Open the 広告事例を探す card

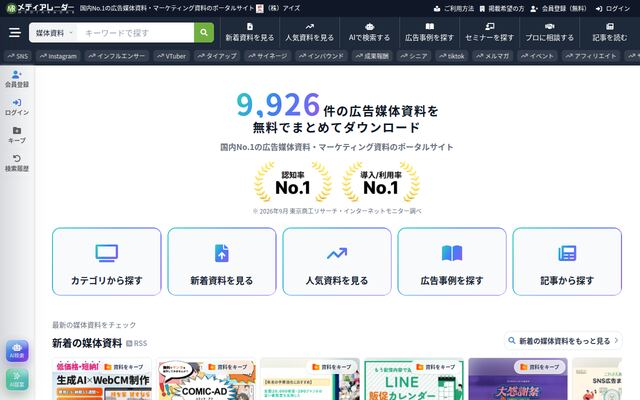(x=452, y=262)
